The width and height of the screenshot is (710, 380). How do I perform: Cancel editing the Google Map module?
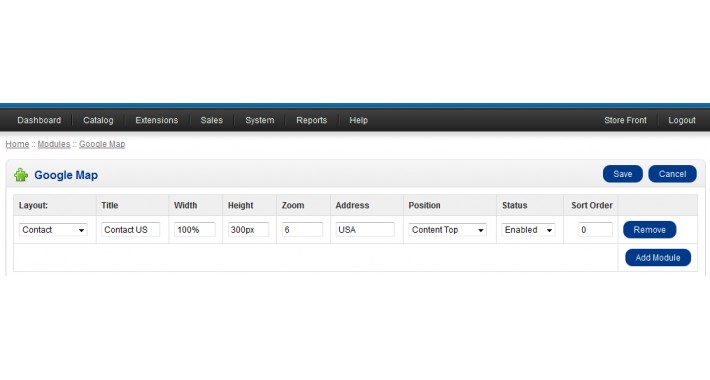click(672, 174)
